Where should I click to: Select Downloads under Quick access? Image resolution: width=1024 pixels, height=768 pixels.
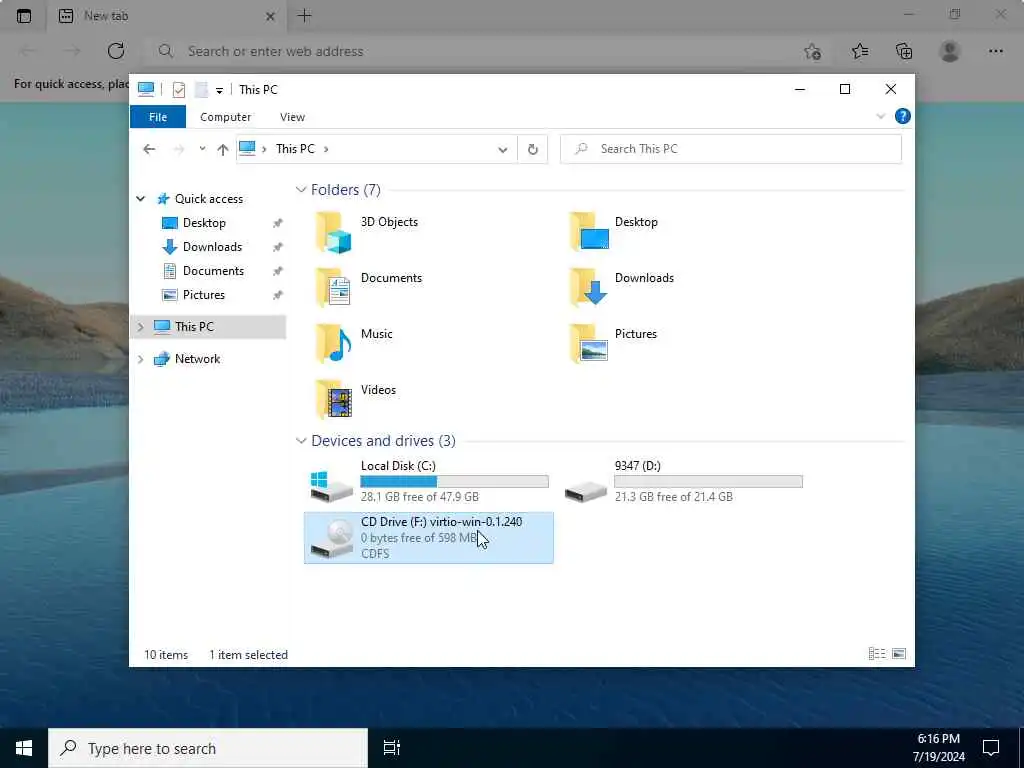[212, 247]
